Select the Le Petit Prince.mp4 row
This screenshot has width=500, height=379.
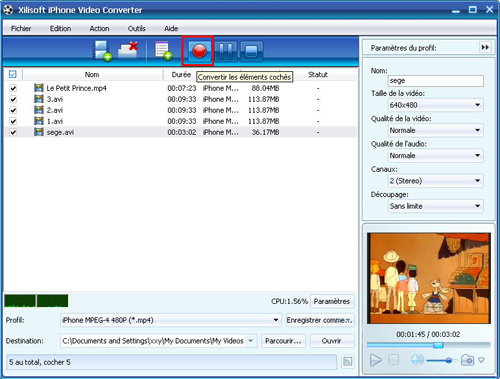coord(180,88)
